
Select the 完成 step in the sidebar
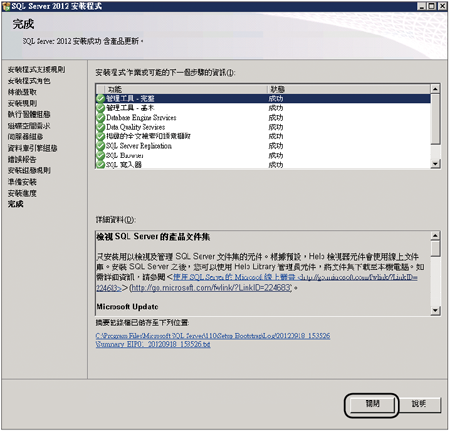tap(15, 204)
